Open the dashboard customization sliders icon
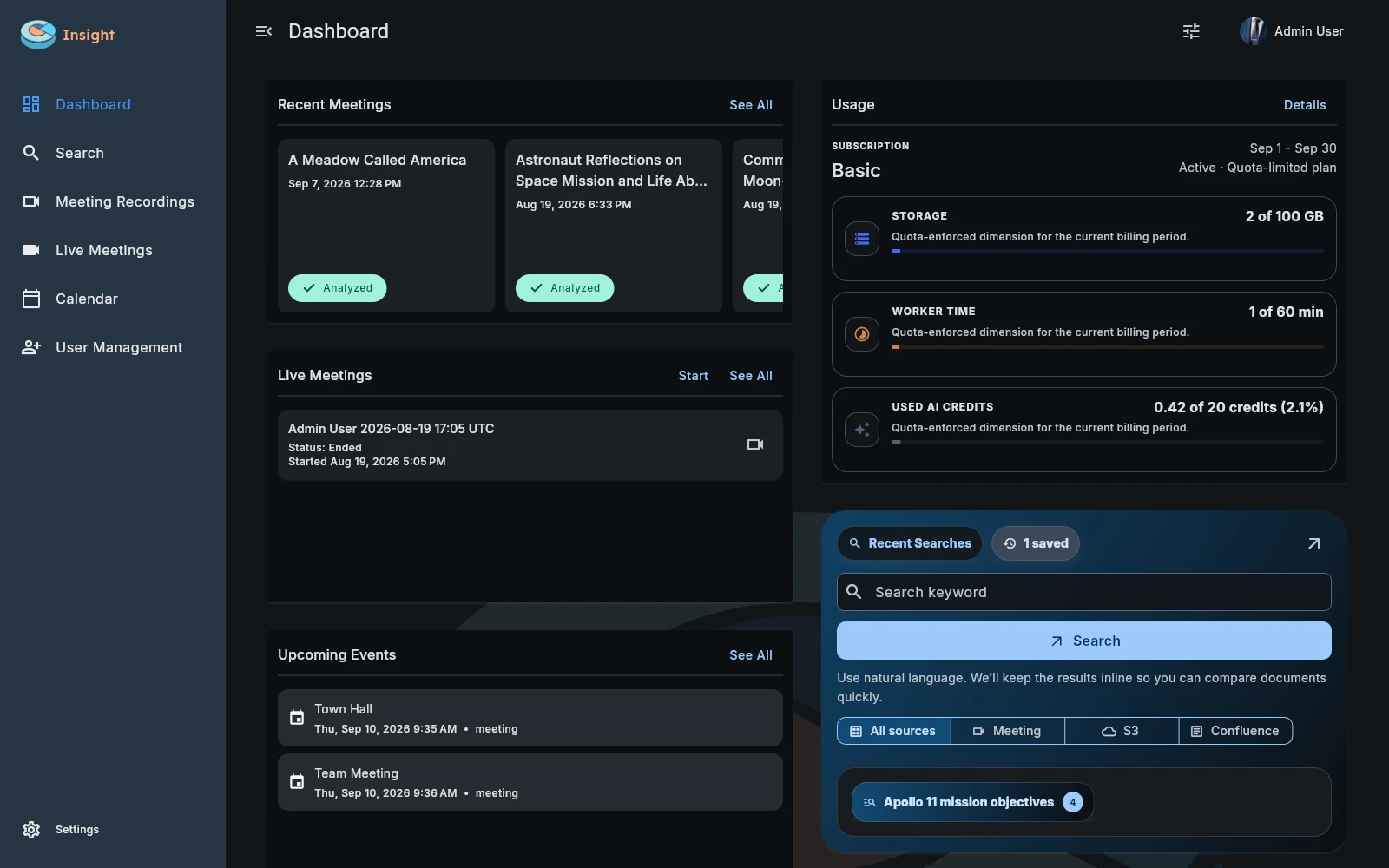The image size is (1389, 868). (x=1191, y=31)
